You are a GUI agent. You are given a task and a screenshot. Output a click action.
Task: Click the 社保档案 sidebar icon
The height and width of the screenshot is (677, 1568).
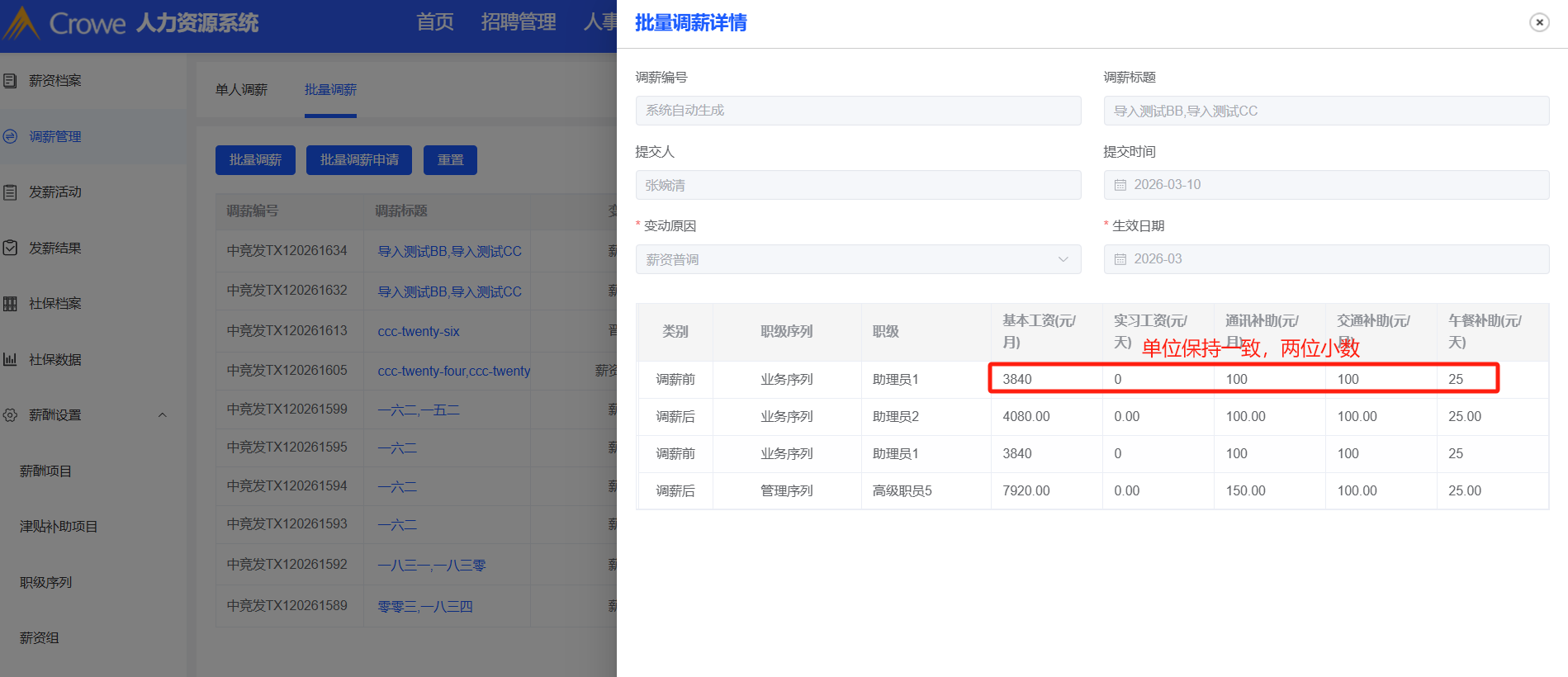pyautogui.click(x=10, y=304)
